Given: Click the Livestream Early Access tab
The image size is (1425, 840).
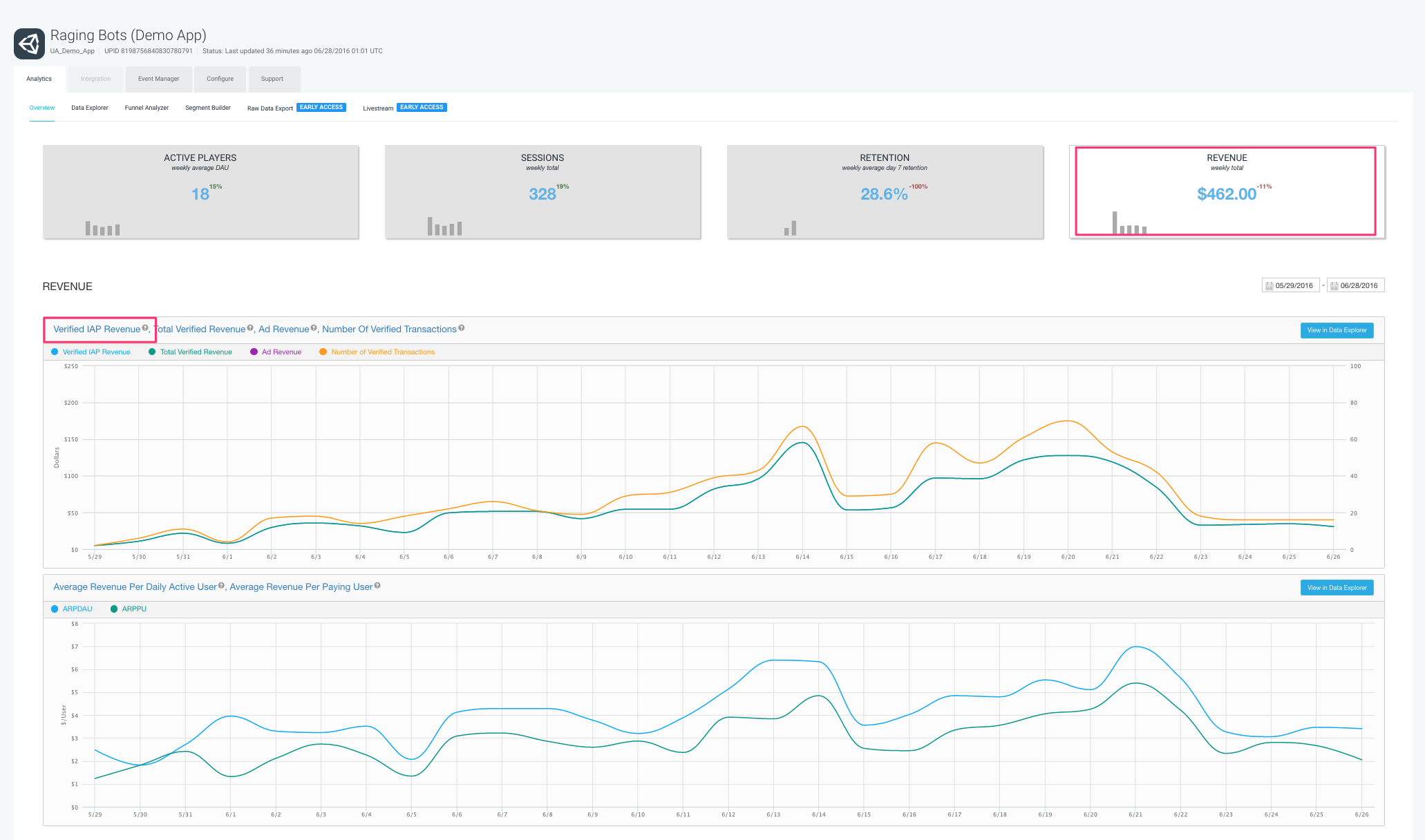Looking at the screenshot, I should coord(400,107).
